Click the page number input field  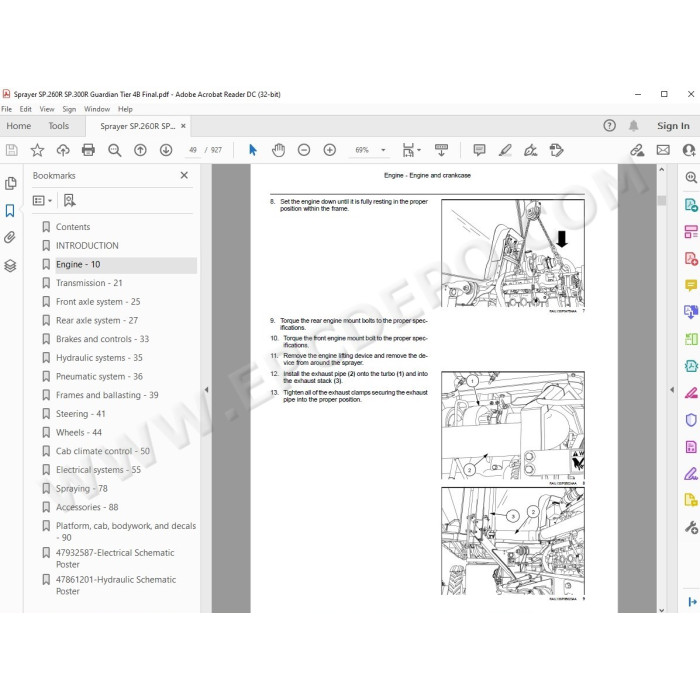[193, 150]
